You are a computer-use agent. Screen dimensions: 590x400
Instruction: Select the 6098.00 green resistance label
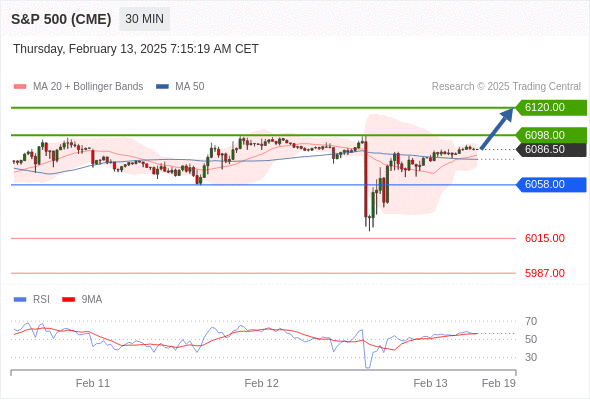pyautogui.click(x=551, y=135)
